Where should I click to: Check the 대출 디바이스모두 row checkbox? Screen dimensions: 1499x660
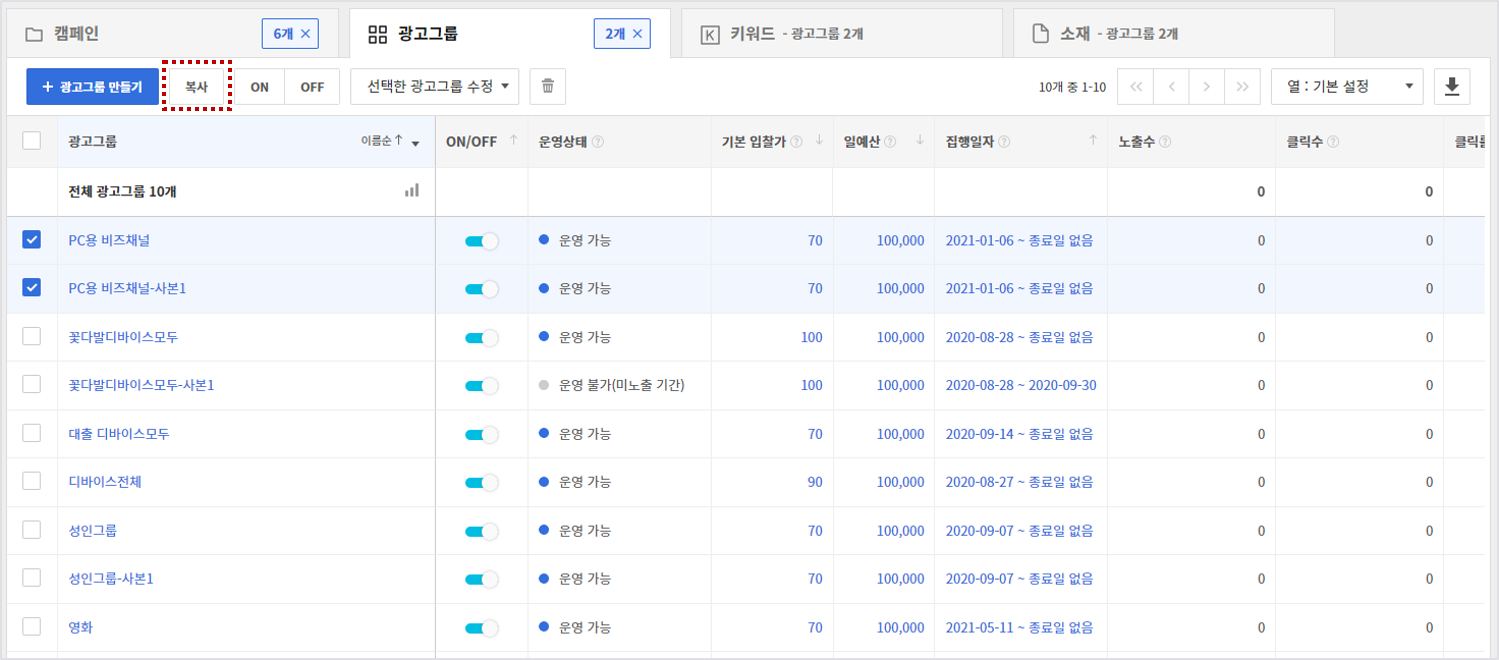[x=32, y=433]
